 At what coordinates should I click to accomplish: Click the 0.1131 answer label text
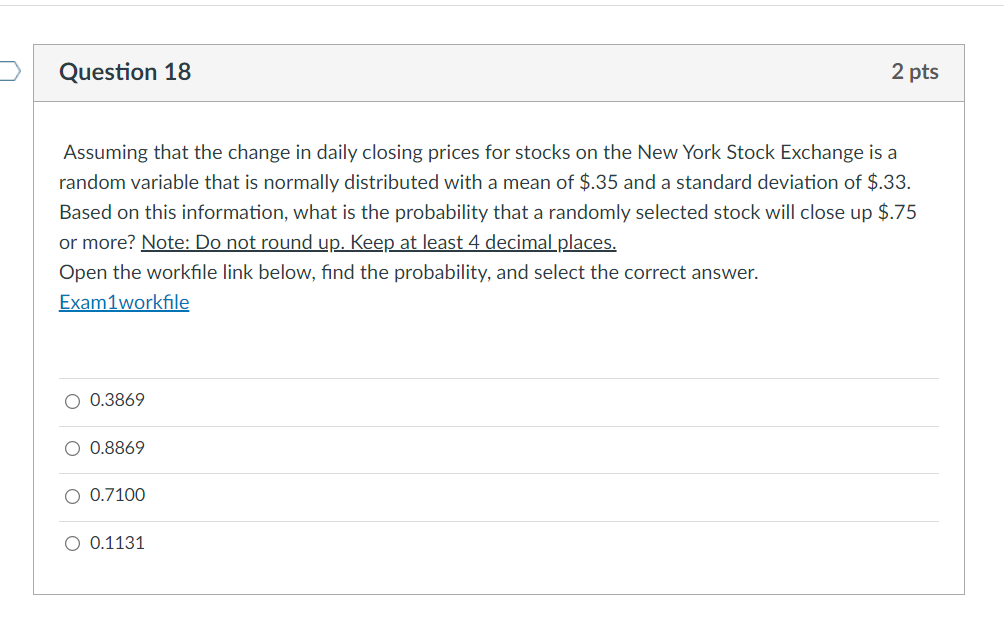click(117, 543)
